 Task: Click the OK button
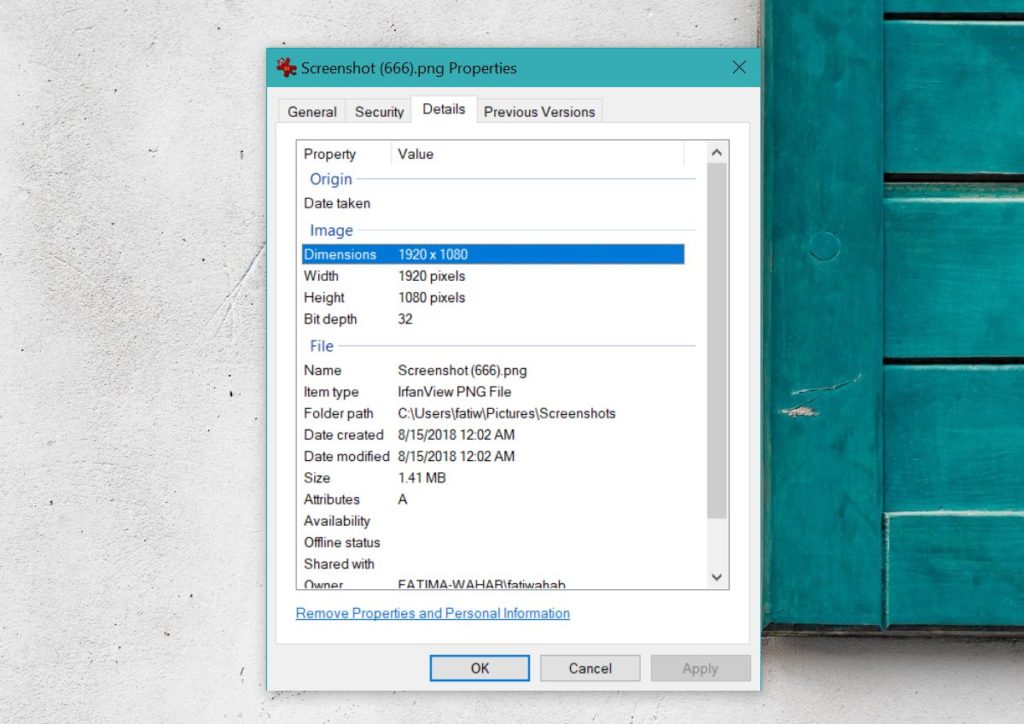click(x=478, y=667)
